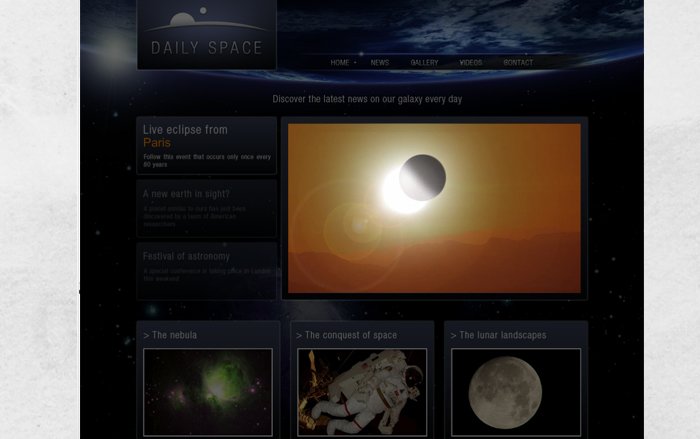The height and width of the screenshot is (439, 700).
Task: Open the NEWS navigation item
Action: 380,63
